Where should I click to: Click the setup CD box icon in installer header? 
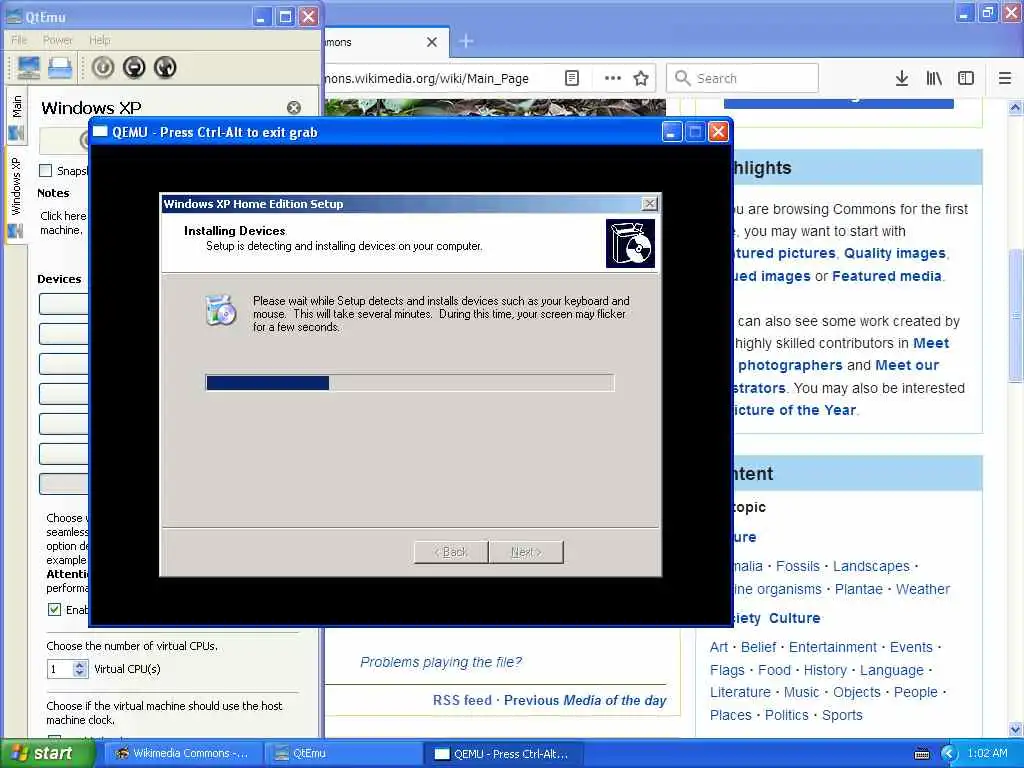tap(630, 243)
